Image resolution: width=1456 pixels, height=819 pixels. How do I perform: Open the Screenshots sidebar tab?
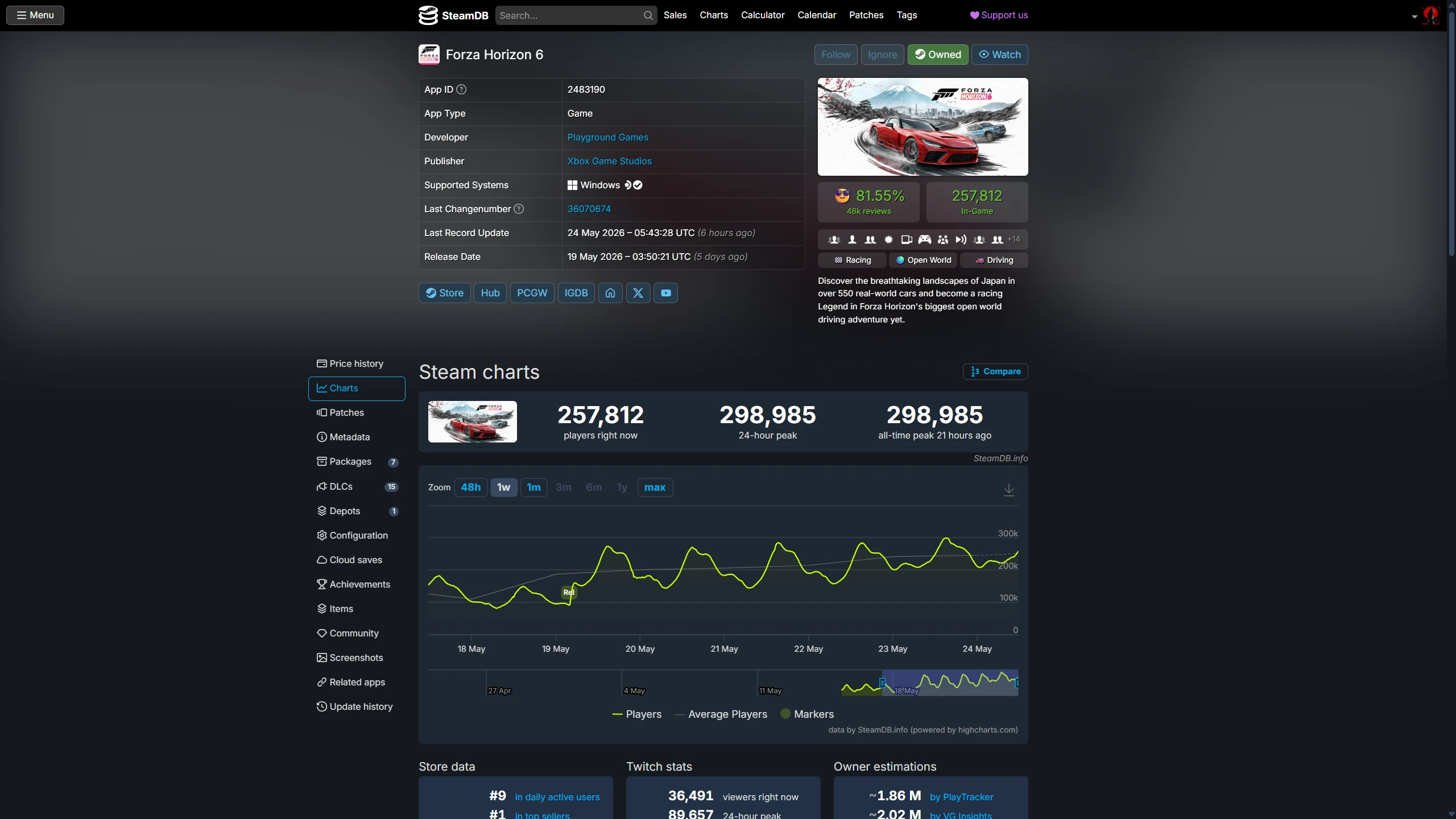pyautogui.click(x=357, y=657)
